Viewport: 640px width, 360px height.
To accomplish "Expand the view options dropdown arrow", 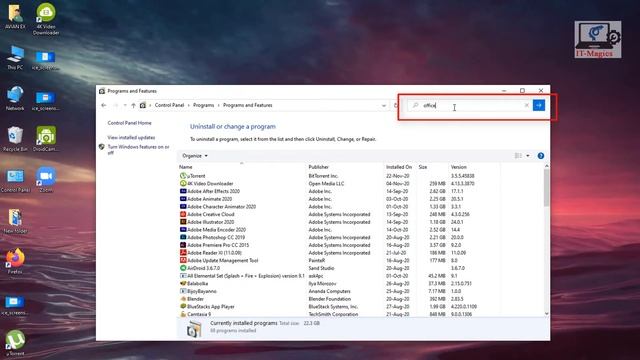I will coord(528,156).
